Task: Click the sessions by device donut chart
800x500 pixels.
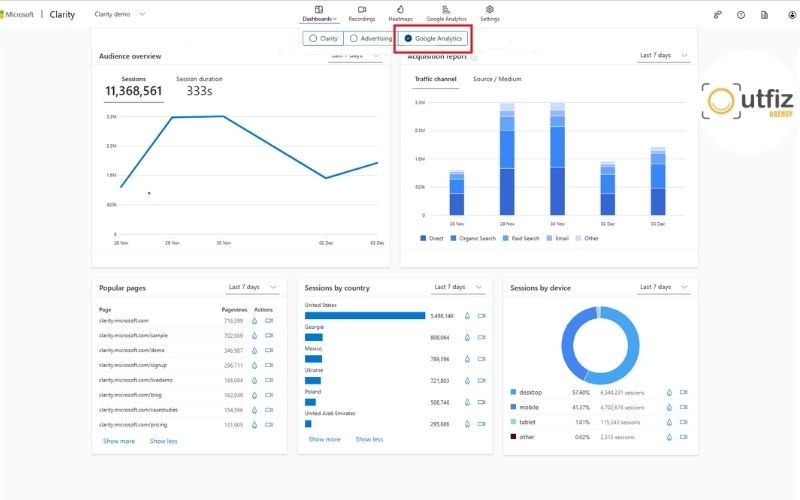Action: pos(600,345)
